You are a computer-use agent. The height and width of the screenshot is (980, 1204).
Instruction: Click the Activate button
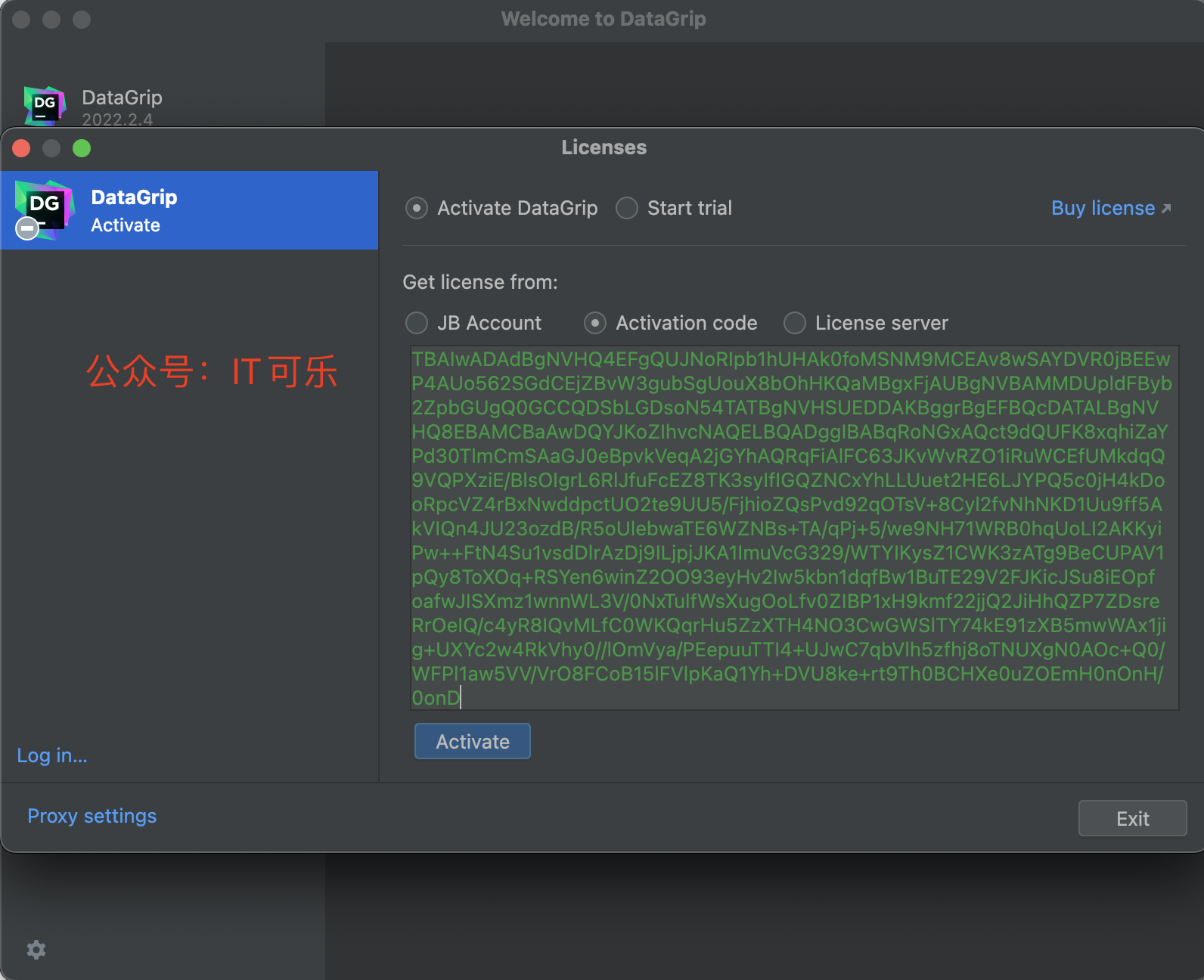pyautogui.click(x=473, y=741)
